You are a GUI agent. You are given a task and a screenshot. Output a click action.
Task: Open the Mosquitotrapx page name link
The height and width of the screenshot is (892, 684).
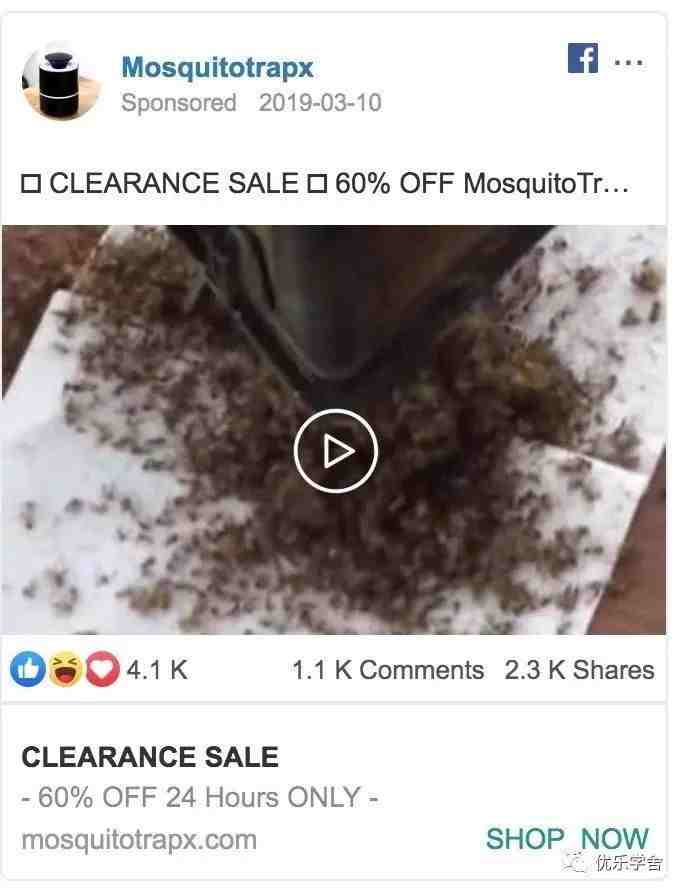pos(217,68)
